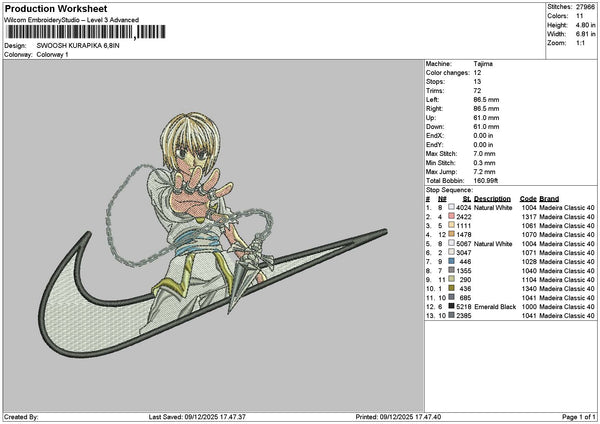Pick the pale yellow swatch in stop 3
600x424 pixels.
tap(452, 225)
